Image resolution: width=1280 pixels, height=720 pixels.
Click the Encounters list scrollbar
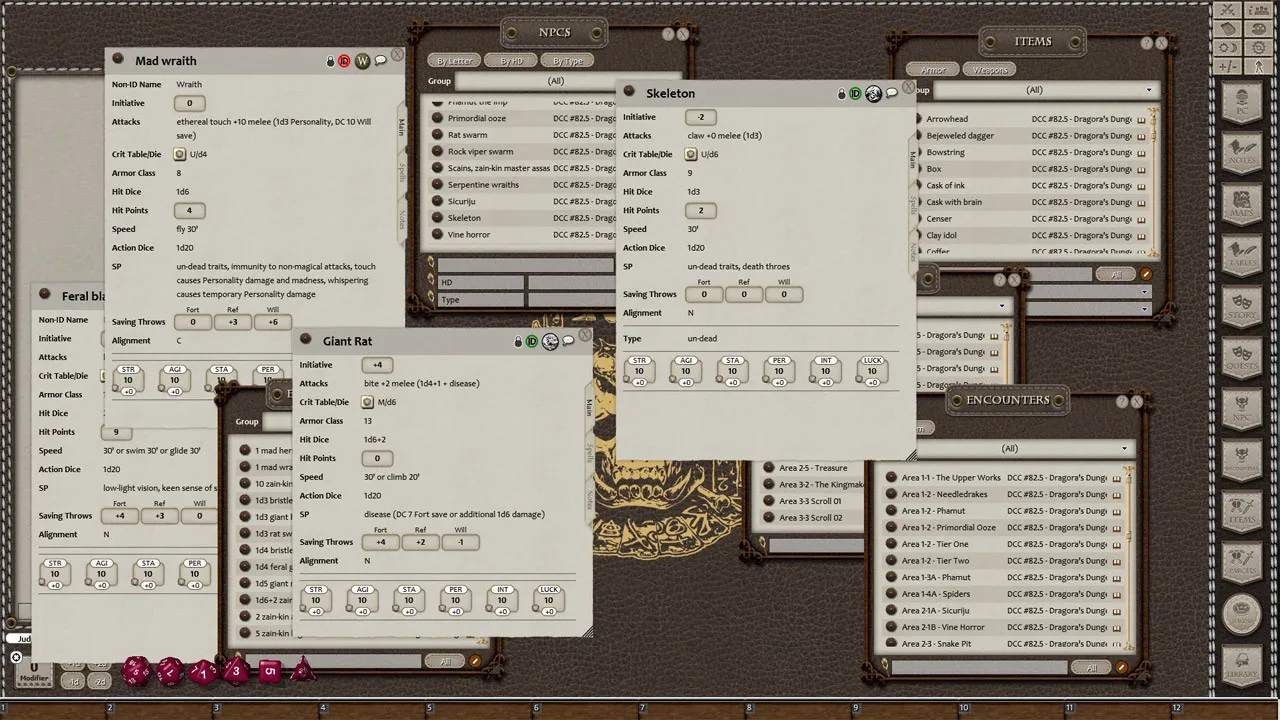[1128, 560]
